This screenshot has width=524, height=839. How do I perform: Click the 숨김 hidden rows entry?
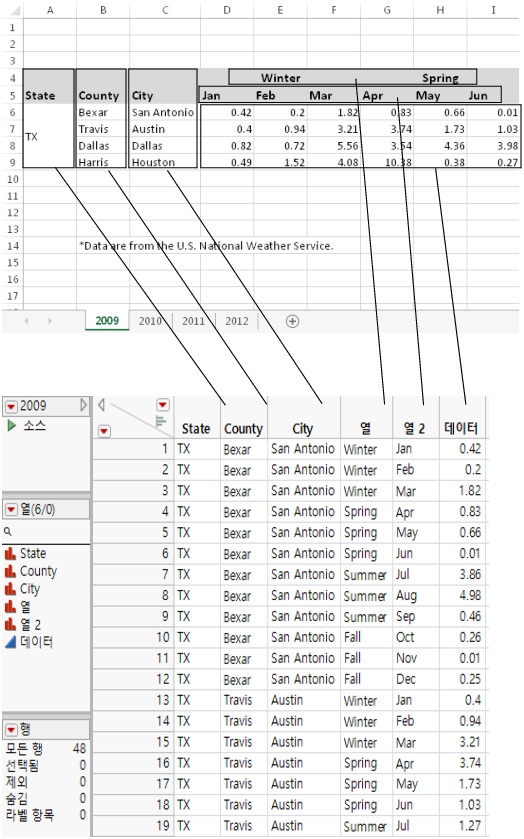click(45, 798)
